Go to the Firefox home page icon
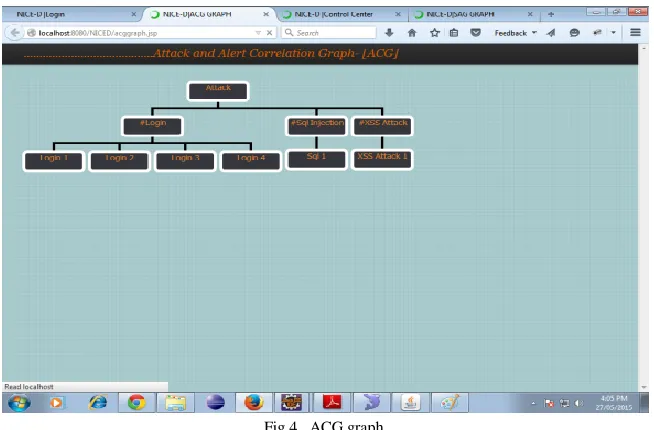Screen dimensions: 654x430 click(x=412, y=33)
